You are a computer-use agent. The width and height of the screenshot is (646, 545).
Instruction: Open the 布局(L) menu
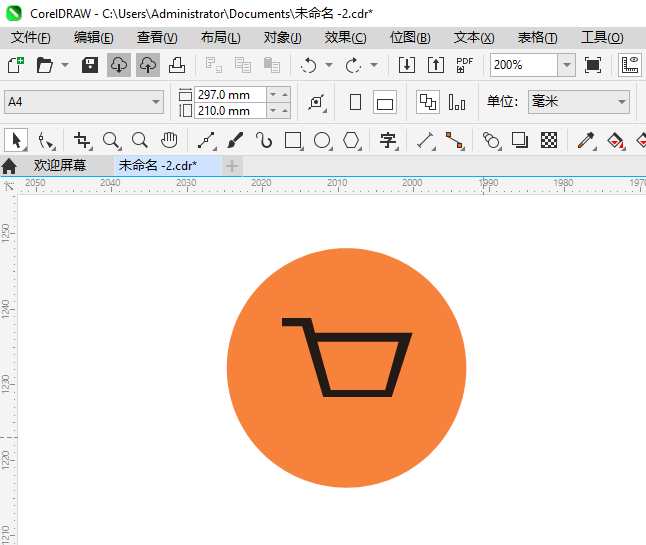220,37
